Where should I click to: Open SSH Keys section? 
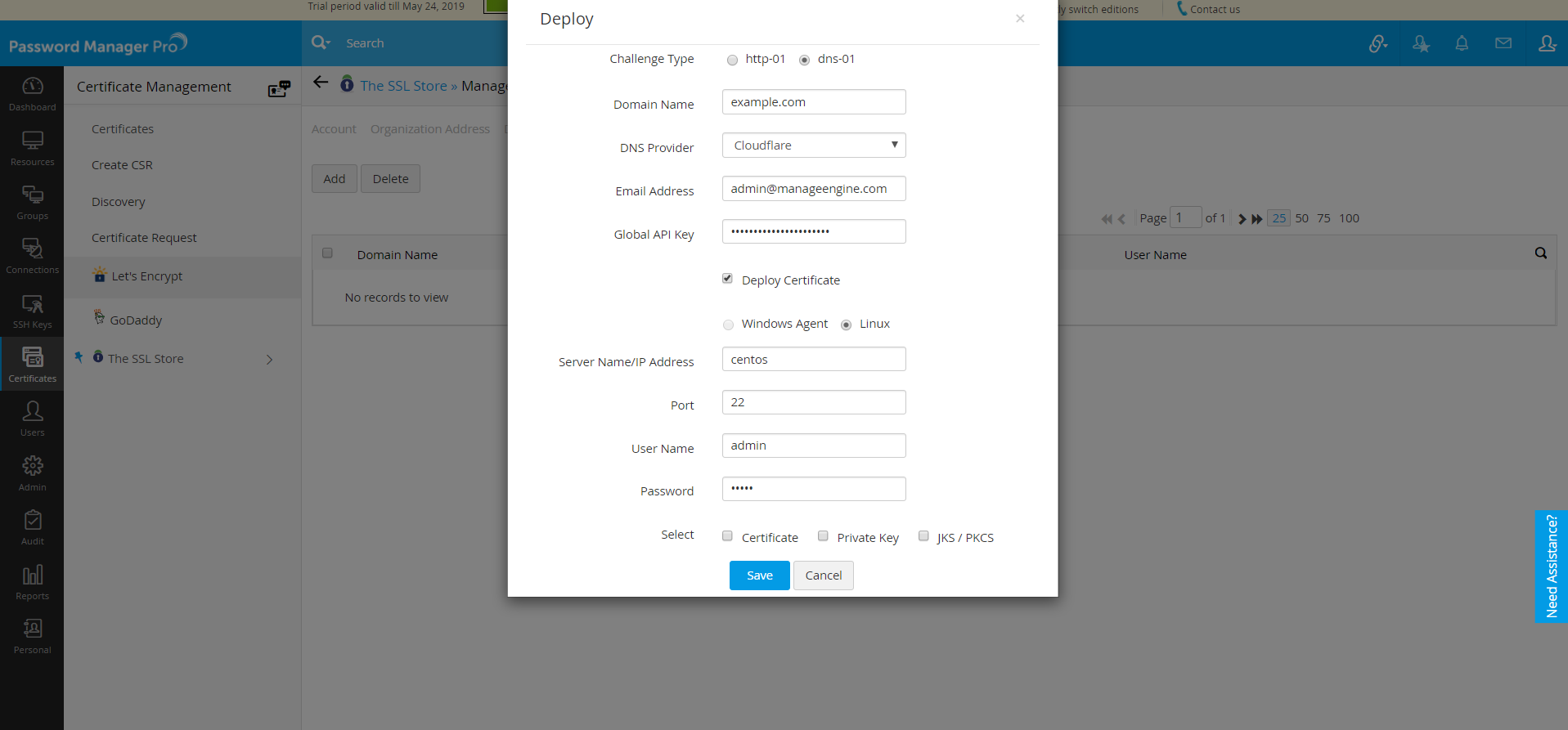point(32,311)
